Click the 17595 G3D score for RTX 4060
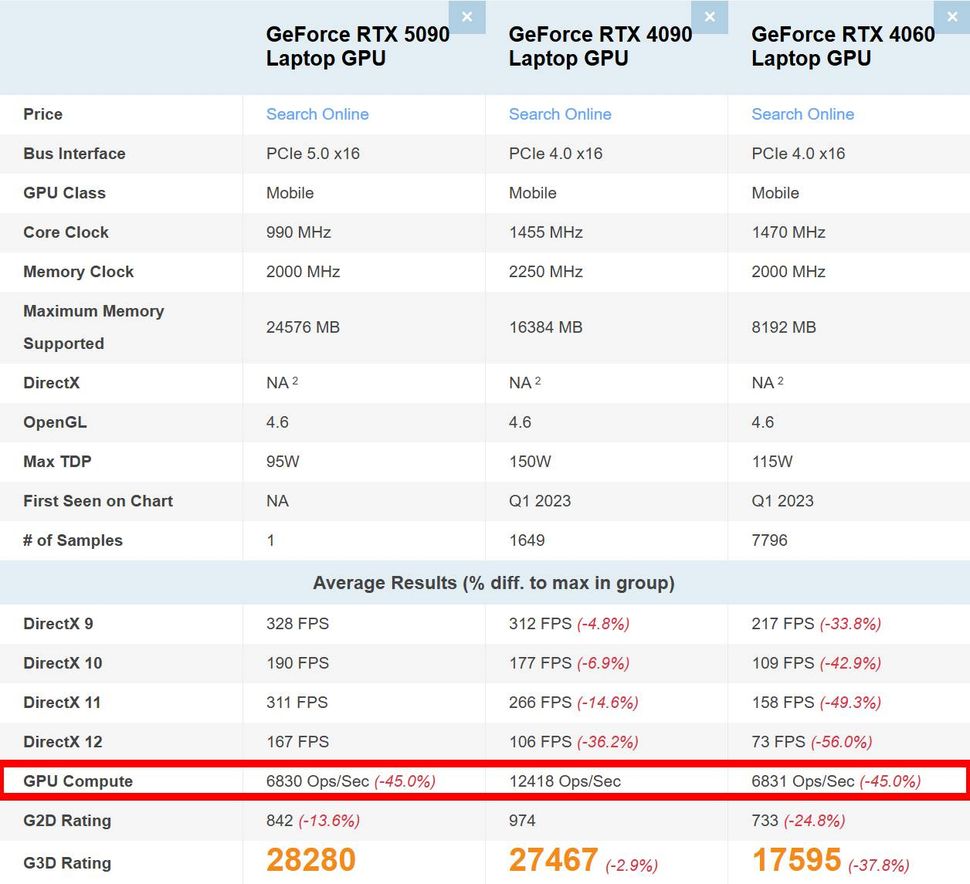 point(795,859)
